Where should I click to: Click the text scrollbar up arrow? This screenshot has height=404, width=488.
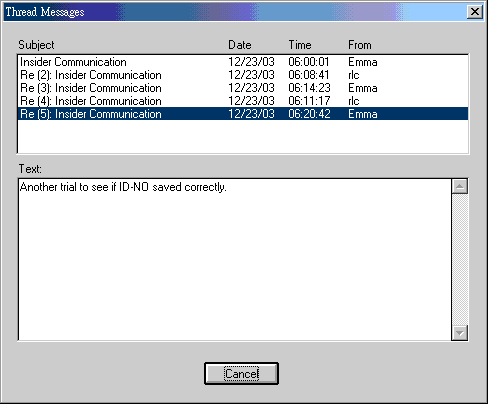pyautogui.click(x=460, y=187)
